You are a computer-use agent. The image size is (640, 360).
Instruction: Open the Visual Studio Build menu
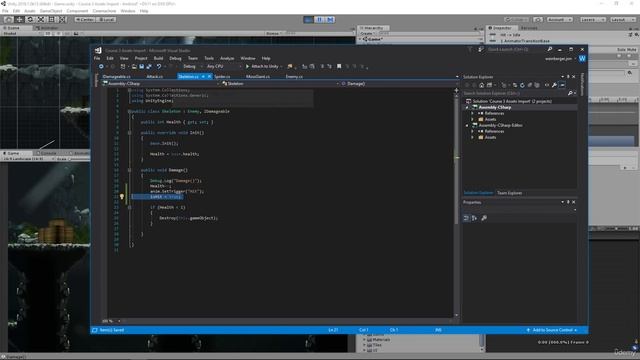click(x=158, y=58)
